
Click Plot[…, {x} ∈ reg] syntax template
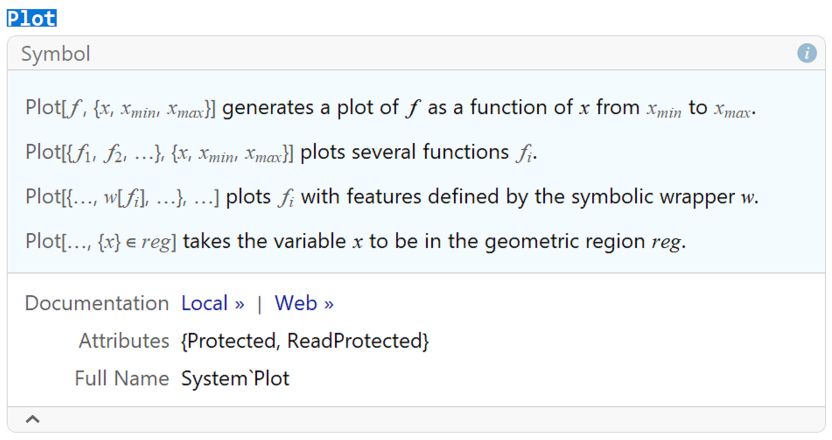tap(100, 241)
